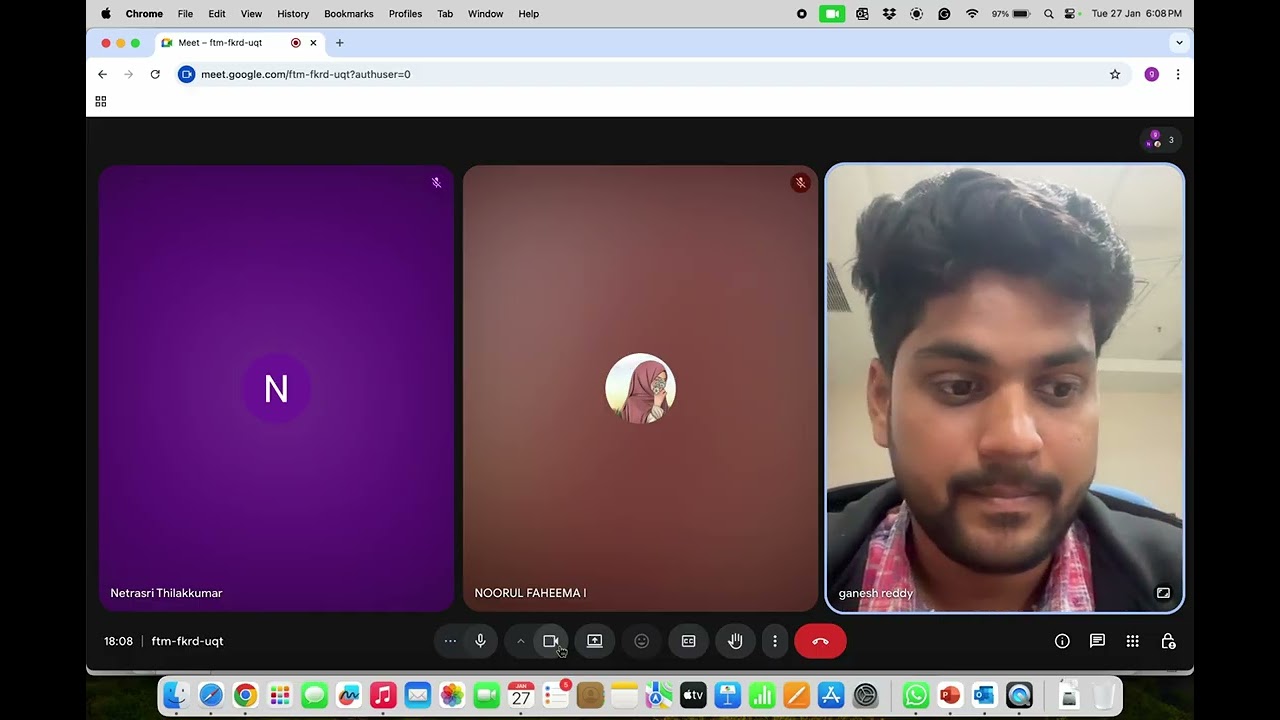Toggle closed captions
The width and height of the screenshot is (1280, 720).
tap(688, 641)
